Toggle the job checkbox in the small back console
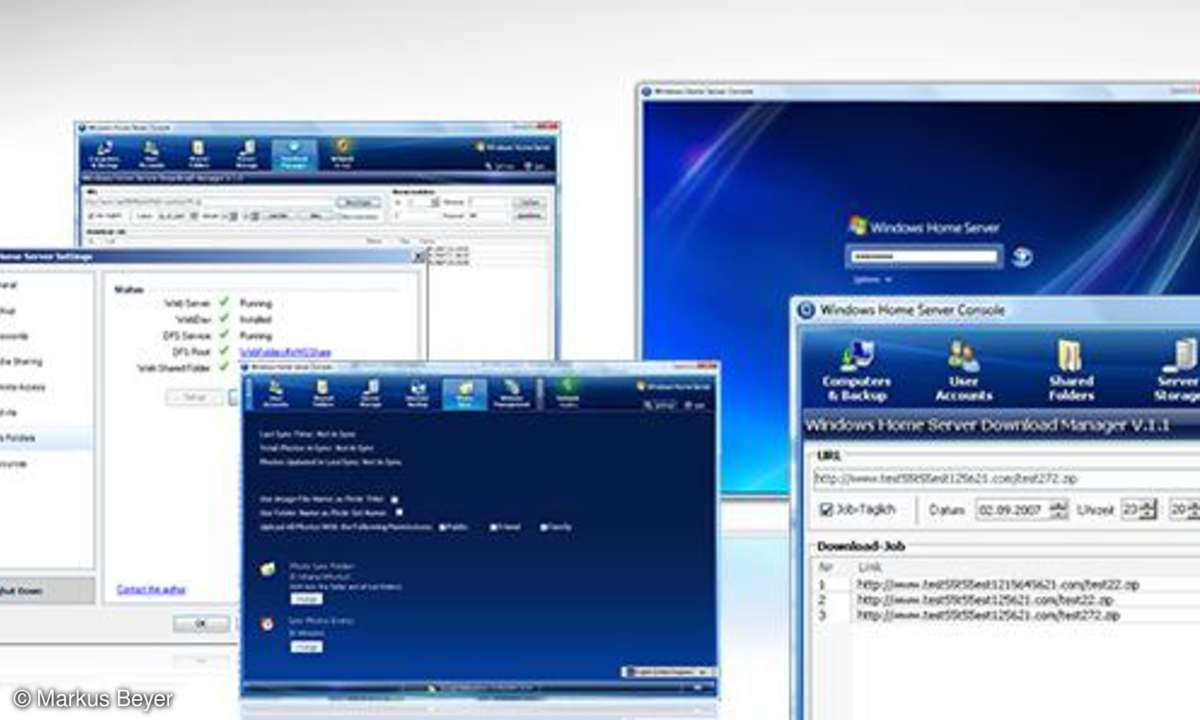 pyautogui.click(x=93, y=215)
